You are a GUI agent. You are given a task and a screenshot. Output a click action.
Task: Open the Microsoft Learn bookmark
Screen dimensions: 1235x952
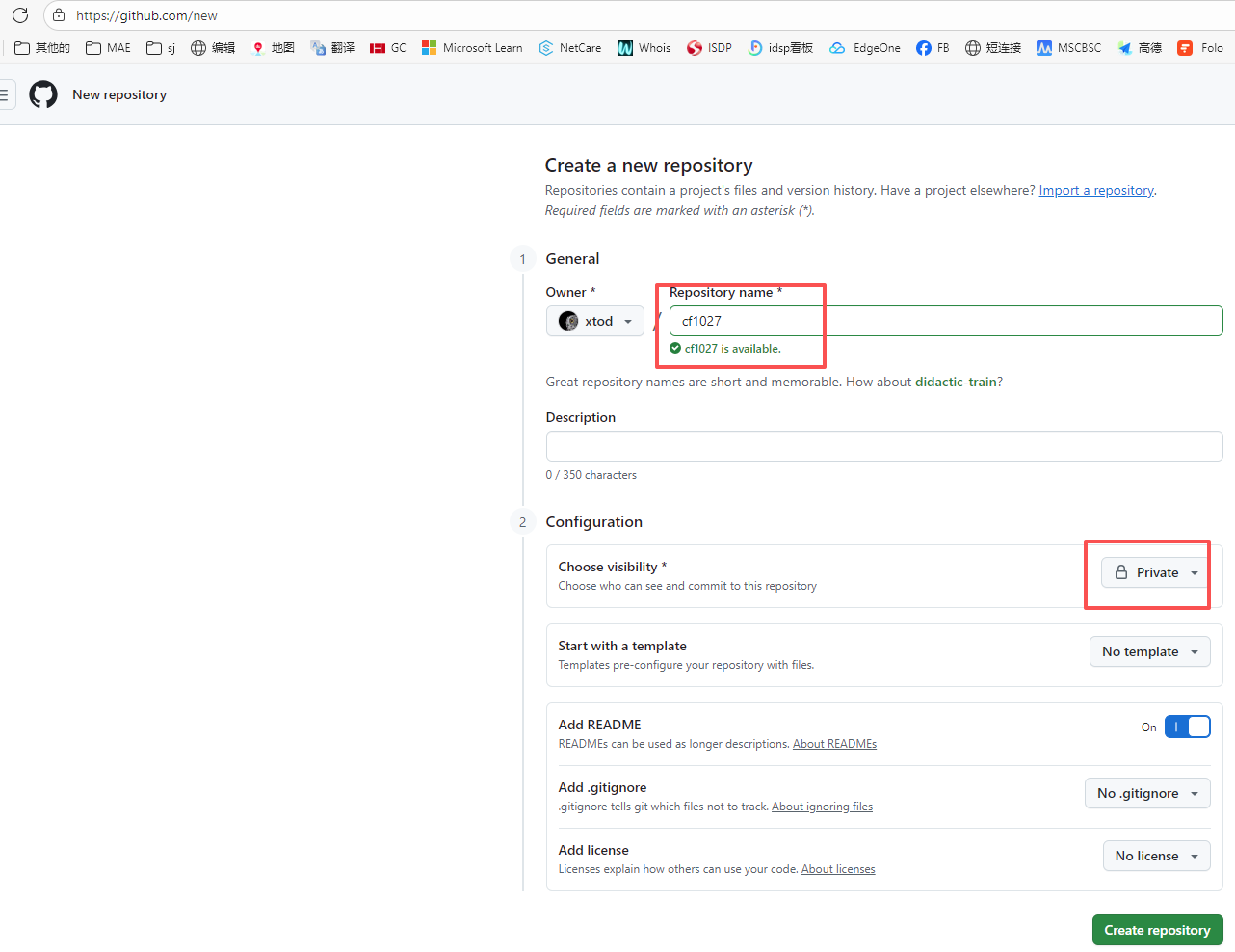click(x=472, y=48)
